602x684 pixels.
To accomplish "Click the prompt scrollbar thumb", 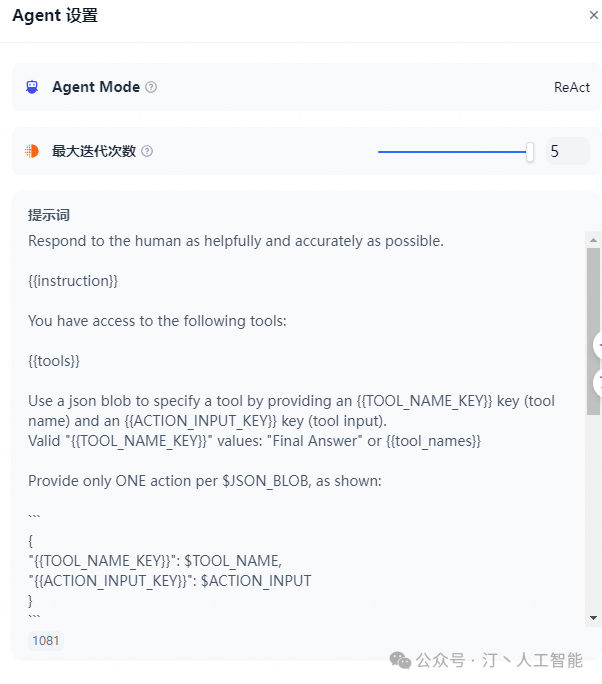I will pyautogui.click(x=594, y=330).
